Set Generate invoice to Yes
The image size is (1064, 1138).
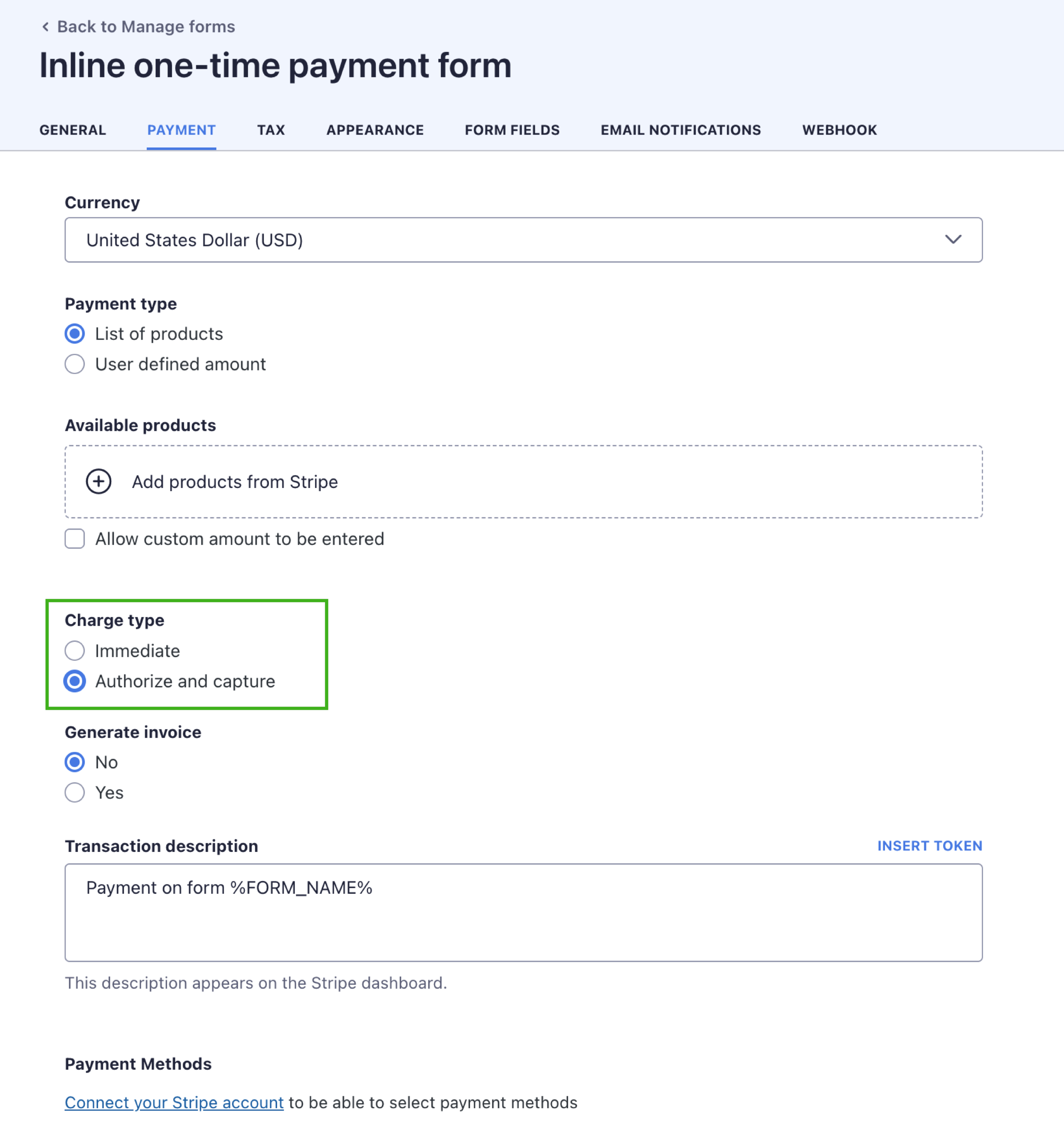click(x=74, y=793)
